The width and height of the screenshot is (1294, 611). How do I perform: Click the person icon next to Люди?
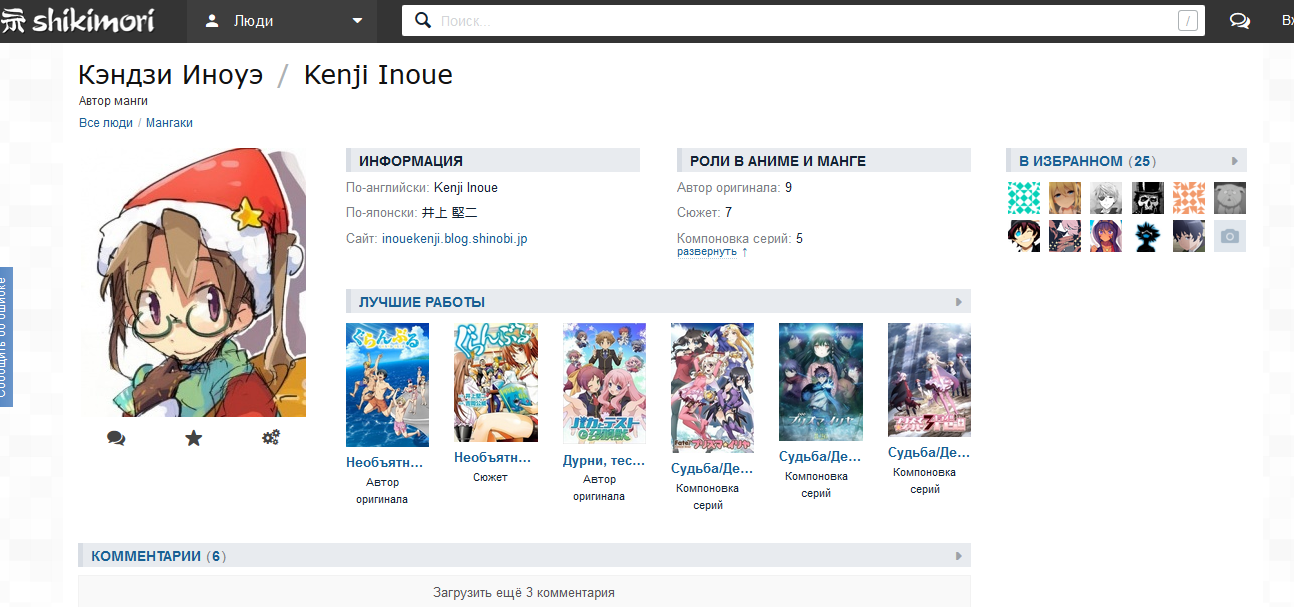[x=211, y=20]
